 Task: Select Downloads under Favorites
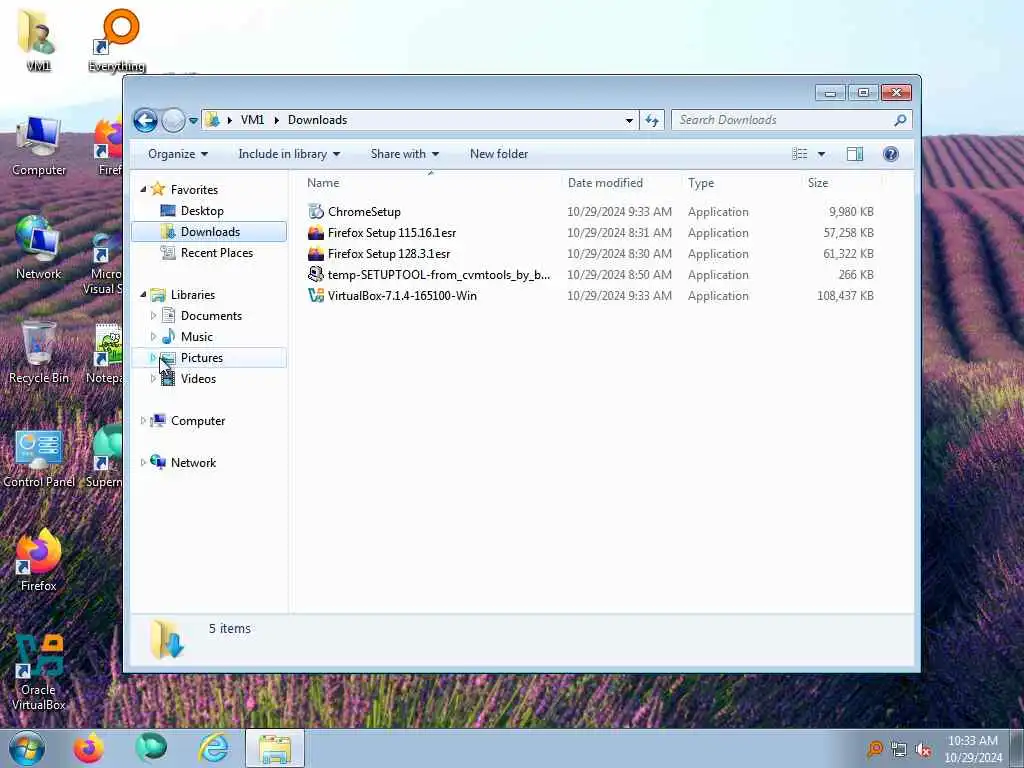point(209,232)
